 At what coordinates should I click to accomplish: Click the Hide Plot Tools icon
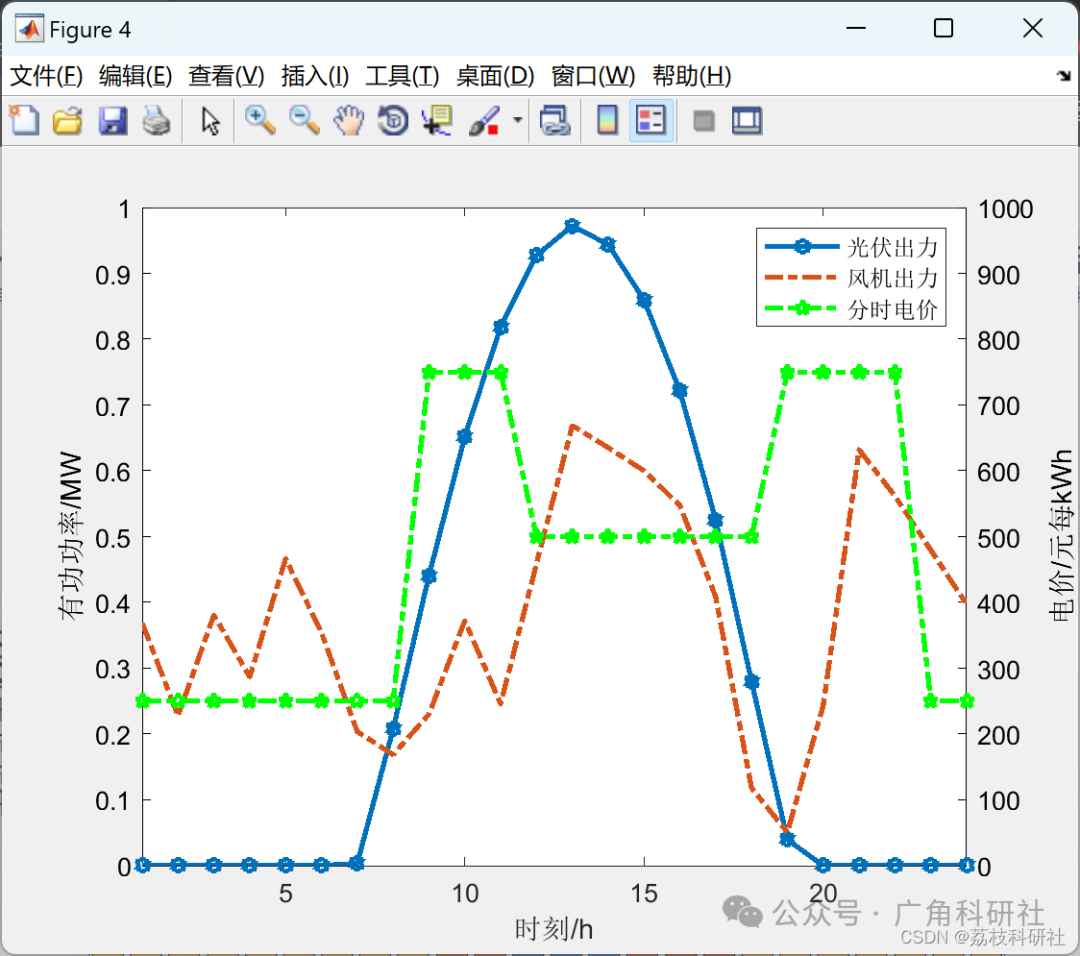[703, 121]
